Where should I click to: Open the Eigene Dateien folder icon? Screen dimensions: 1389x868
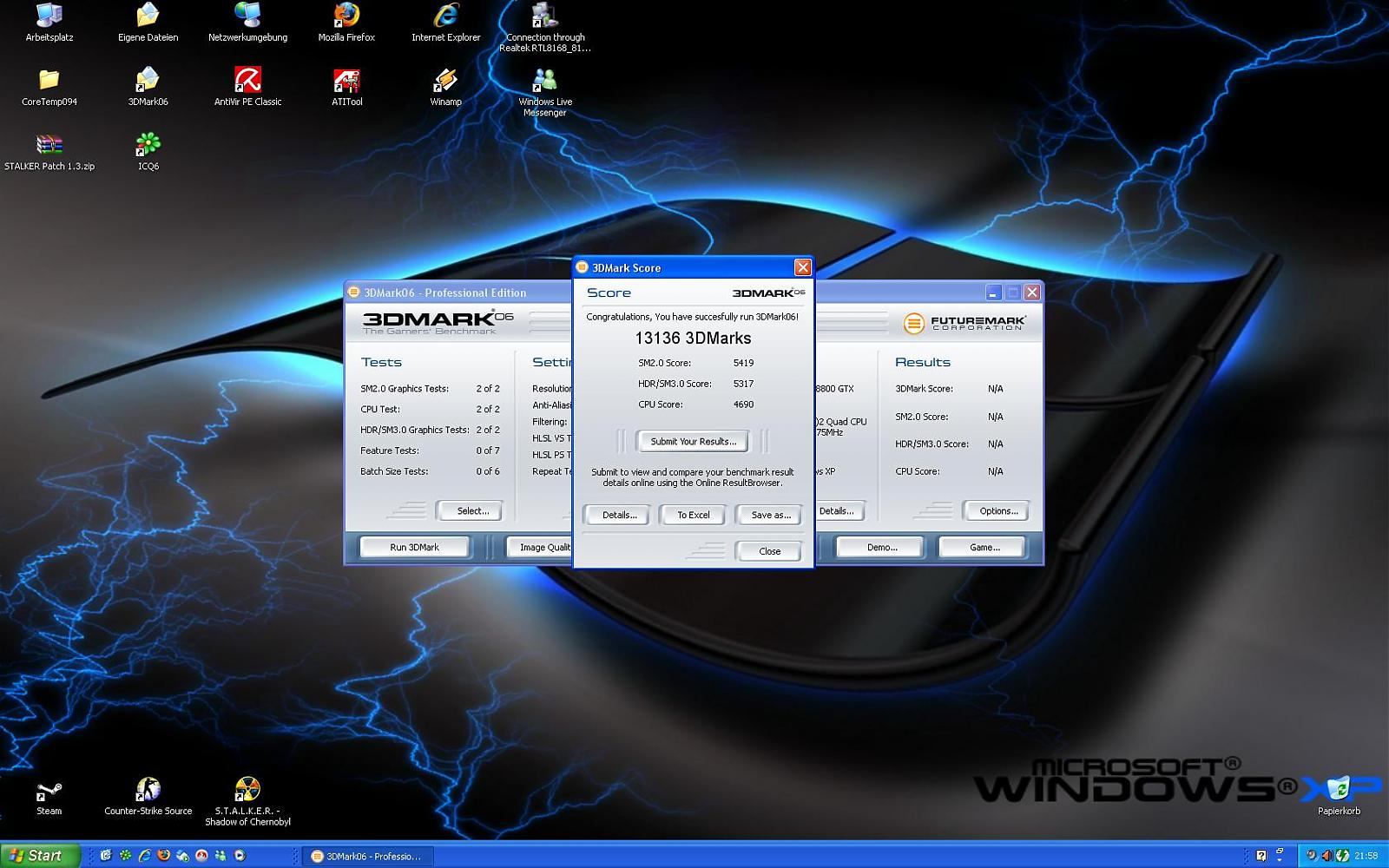(x=148, y=23)
